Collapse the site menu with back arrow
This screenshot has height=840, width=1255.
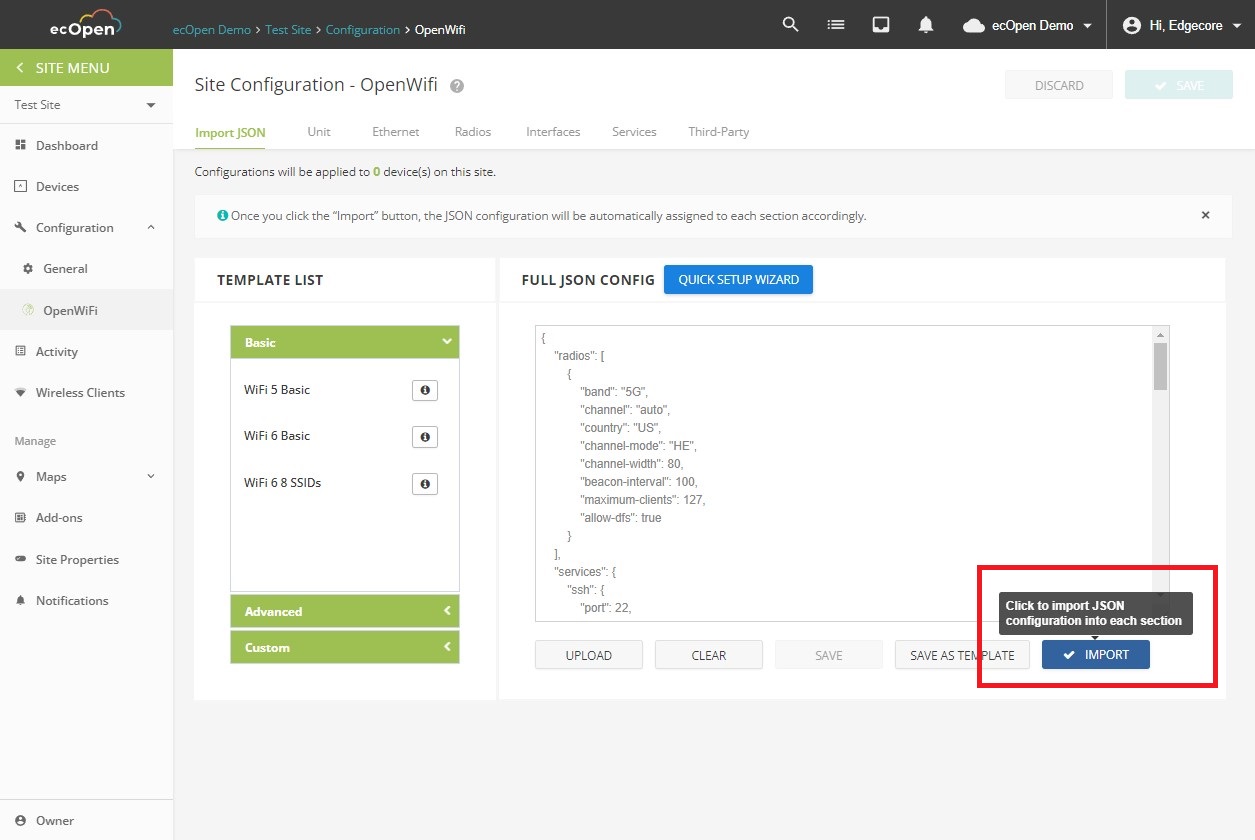coord(19,68)
